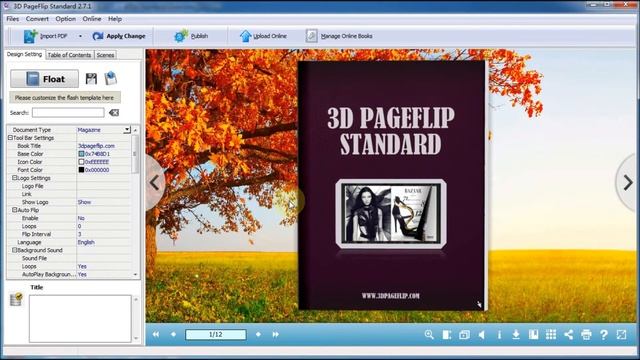Screen dimensions: 640x360
Task: Click AutoPlay Background value 'Yes'
Action: coord(82,274)
